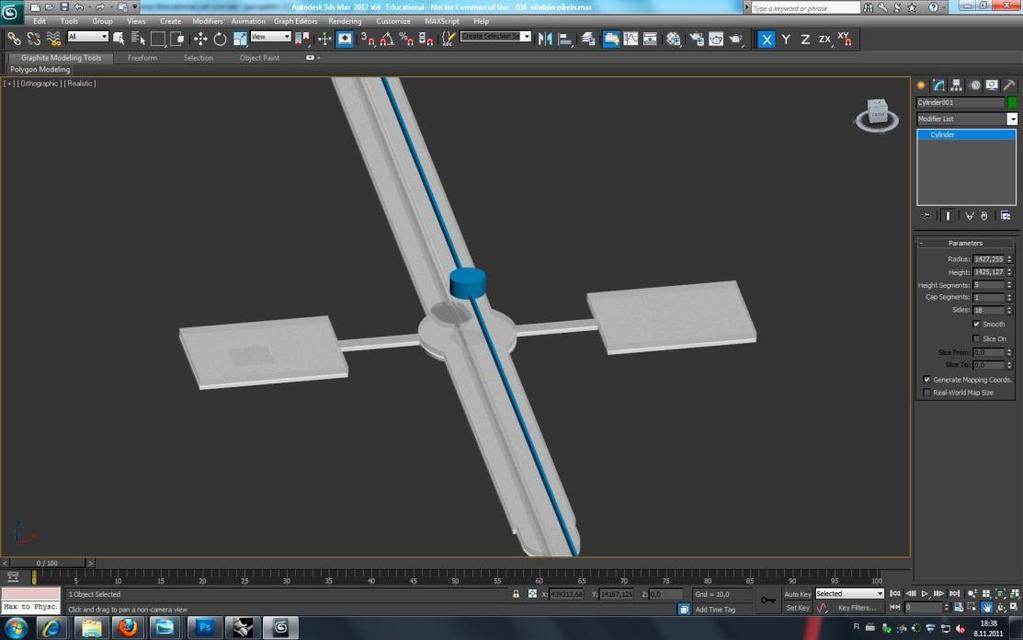Image resolution: width=1023 pixels, height=640 pixels.
Task: Toggle Spinner Snap
Action: coord(426,39)
